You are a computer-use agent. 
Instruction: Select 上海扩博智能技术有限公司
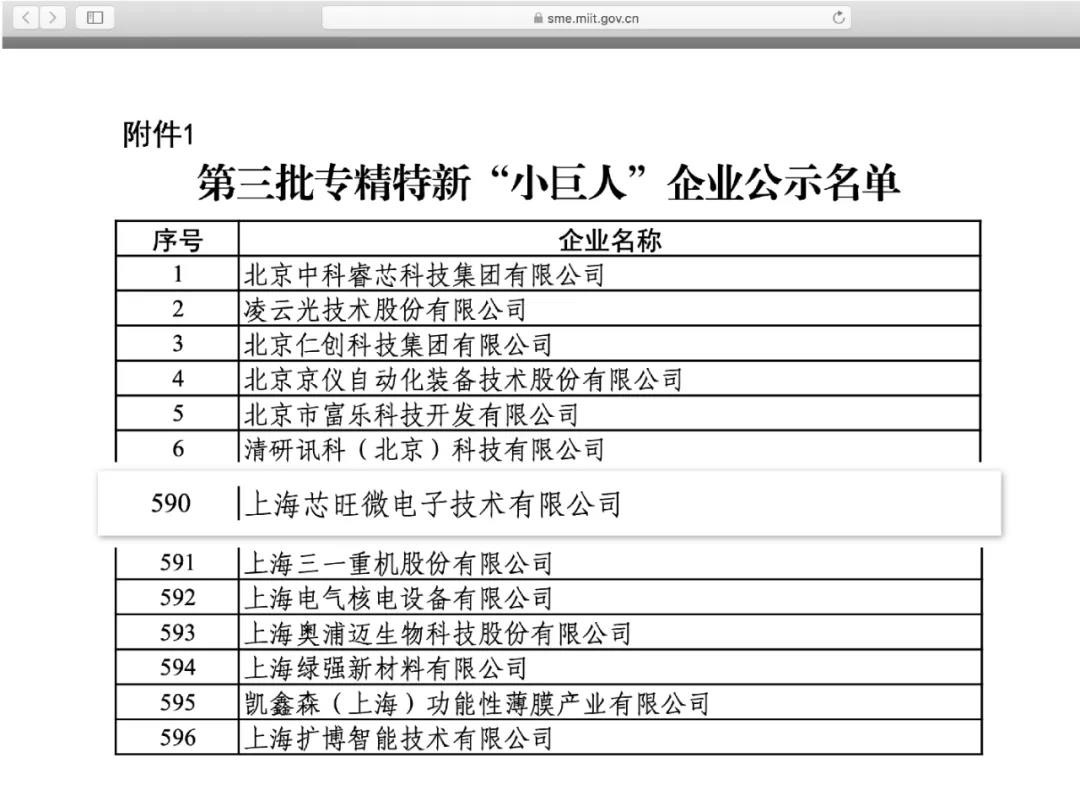point(398,738)
